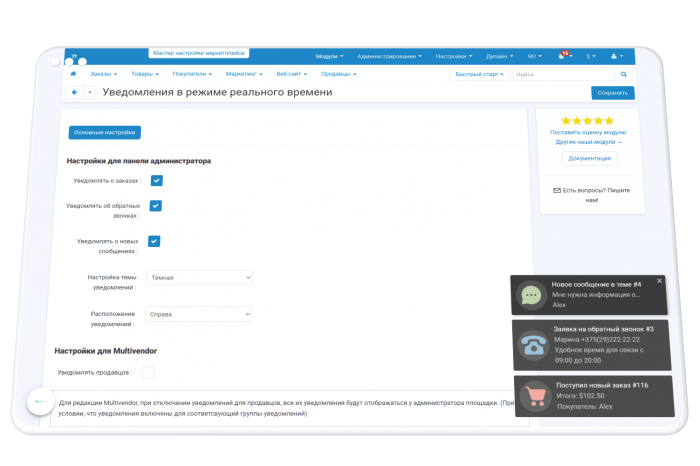Enable Уведомлять продавцов checkbox

(x=148, y=372)
